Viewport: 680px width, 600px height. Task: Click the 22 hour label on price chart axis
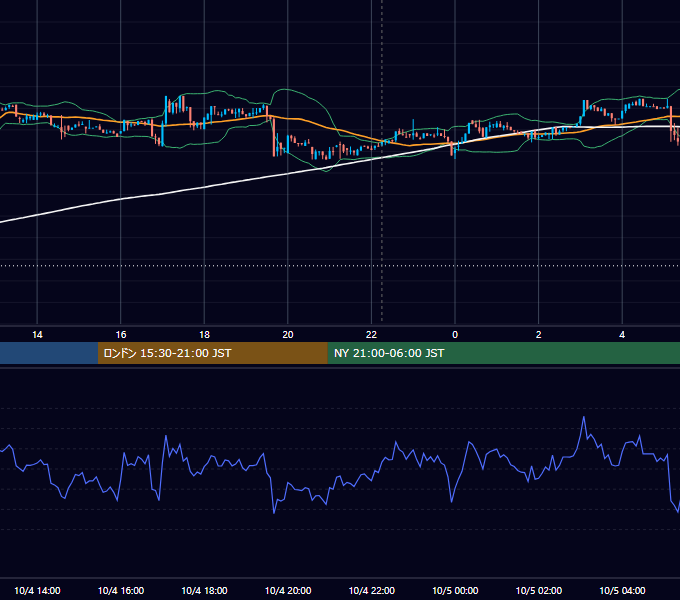371,335
